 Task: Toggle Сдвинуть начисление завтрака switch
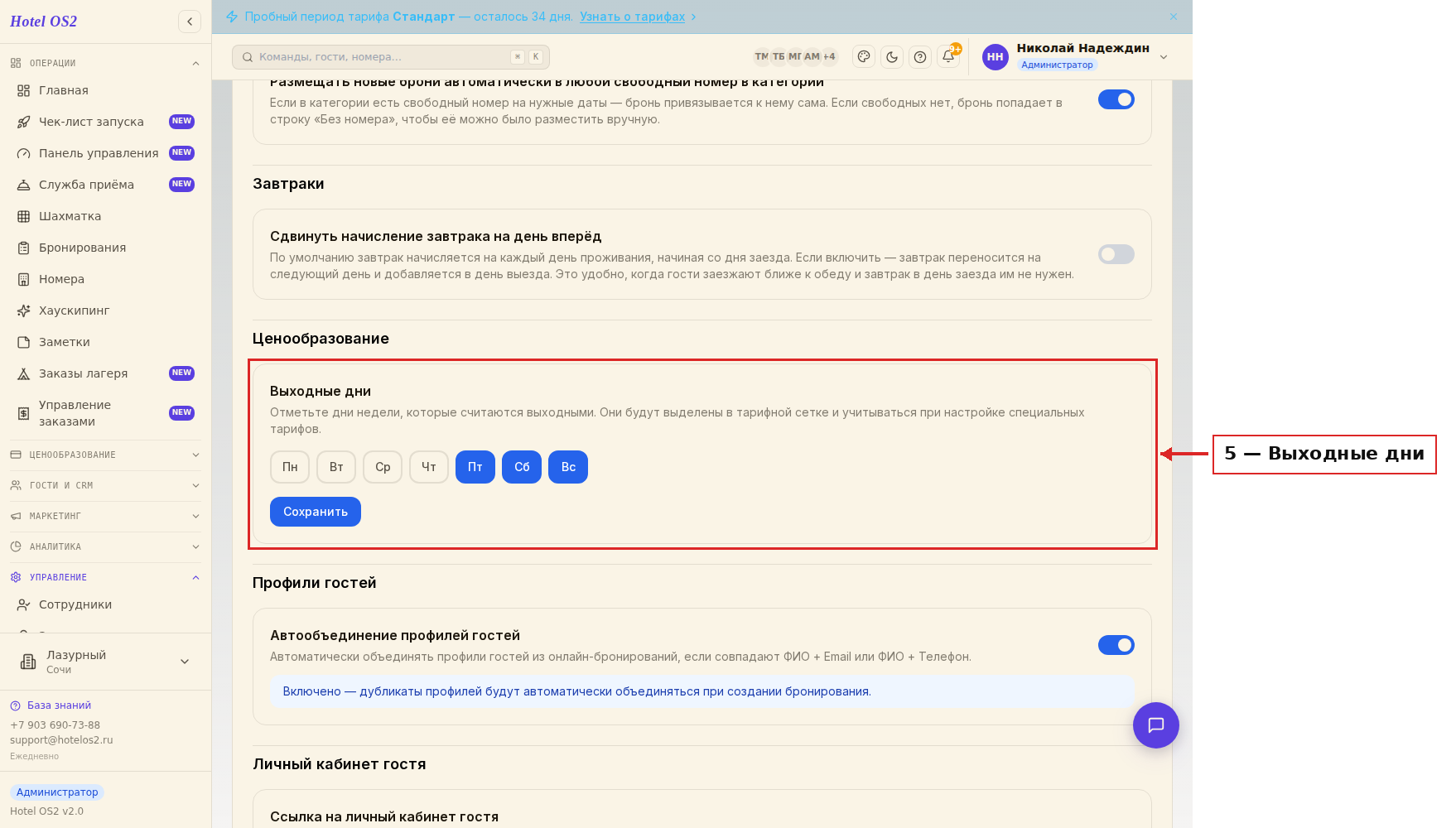1116,254
